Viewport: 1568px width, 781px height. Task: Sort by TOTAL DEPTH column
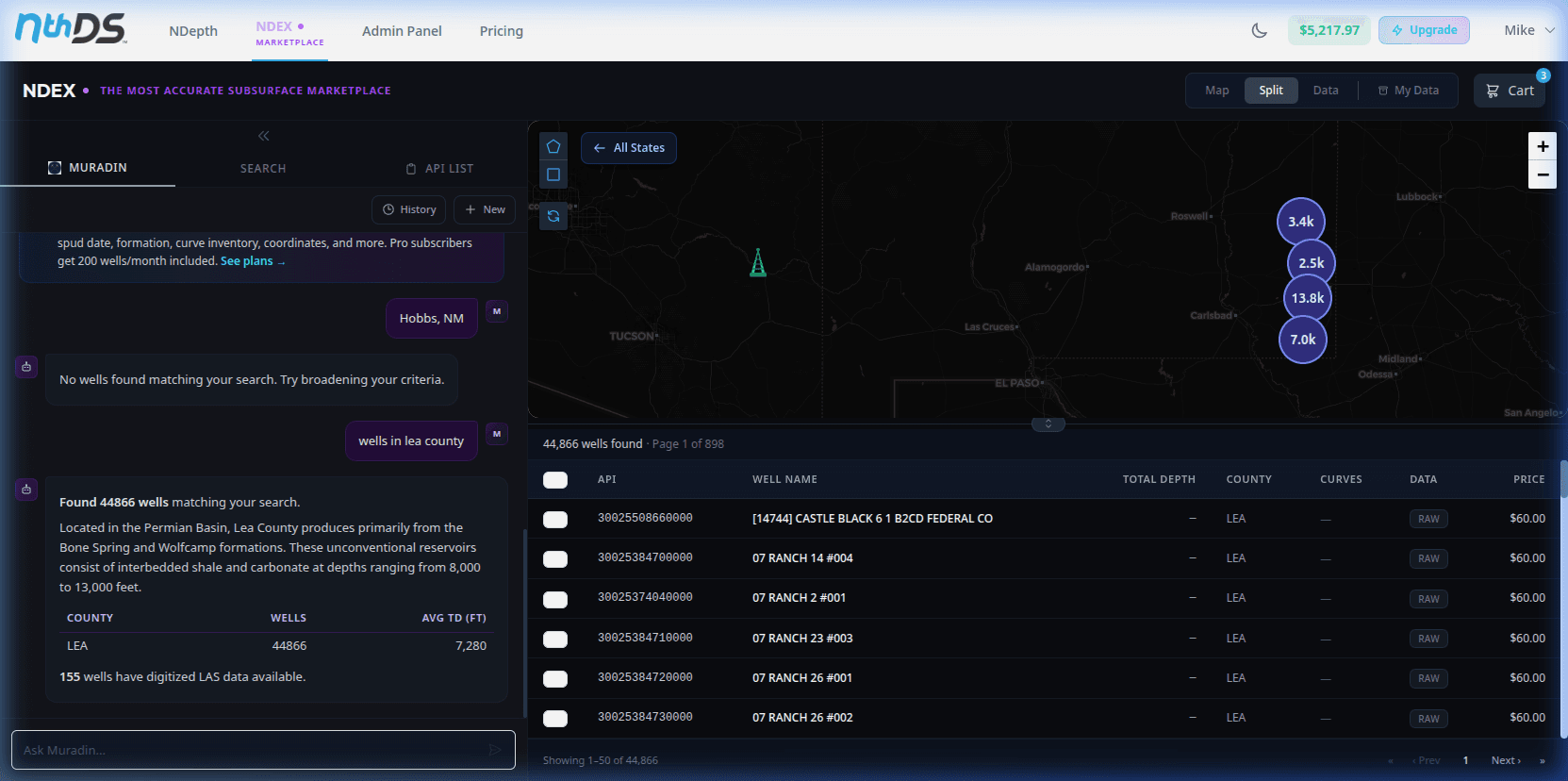(x=1159, y=479)
